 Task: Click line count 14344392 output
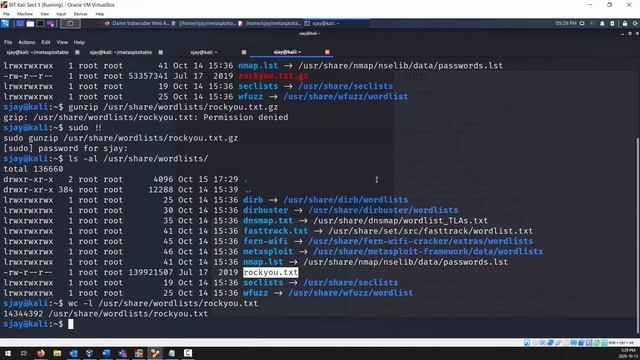(x=23, y=313)
